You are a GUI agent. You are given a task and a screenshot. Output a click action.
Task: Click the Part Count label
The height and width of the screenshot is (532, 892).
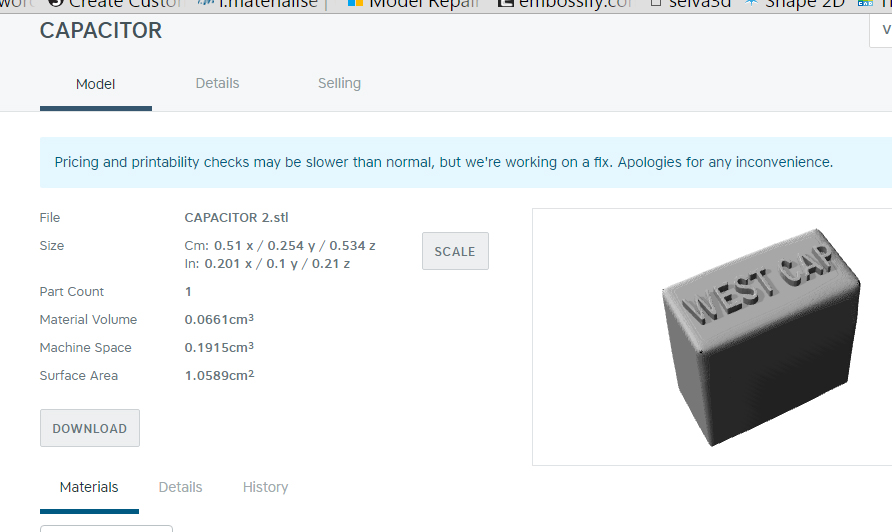click(x=72, y=291)
